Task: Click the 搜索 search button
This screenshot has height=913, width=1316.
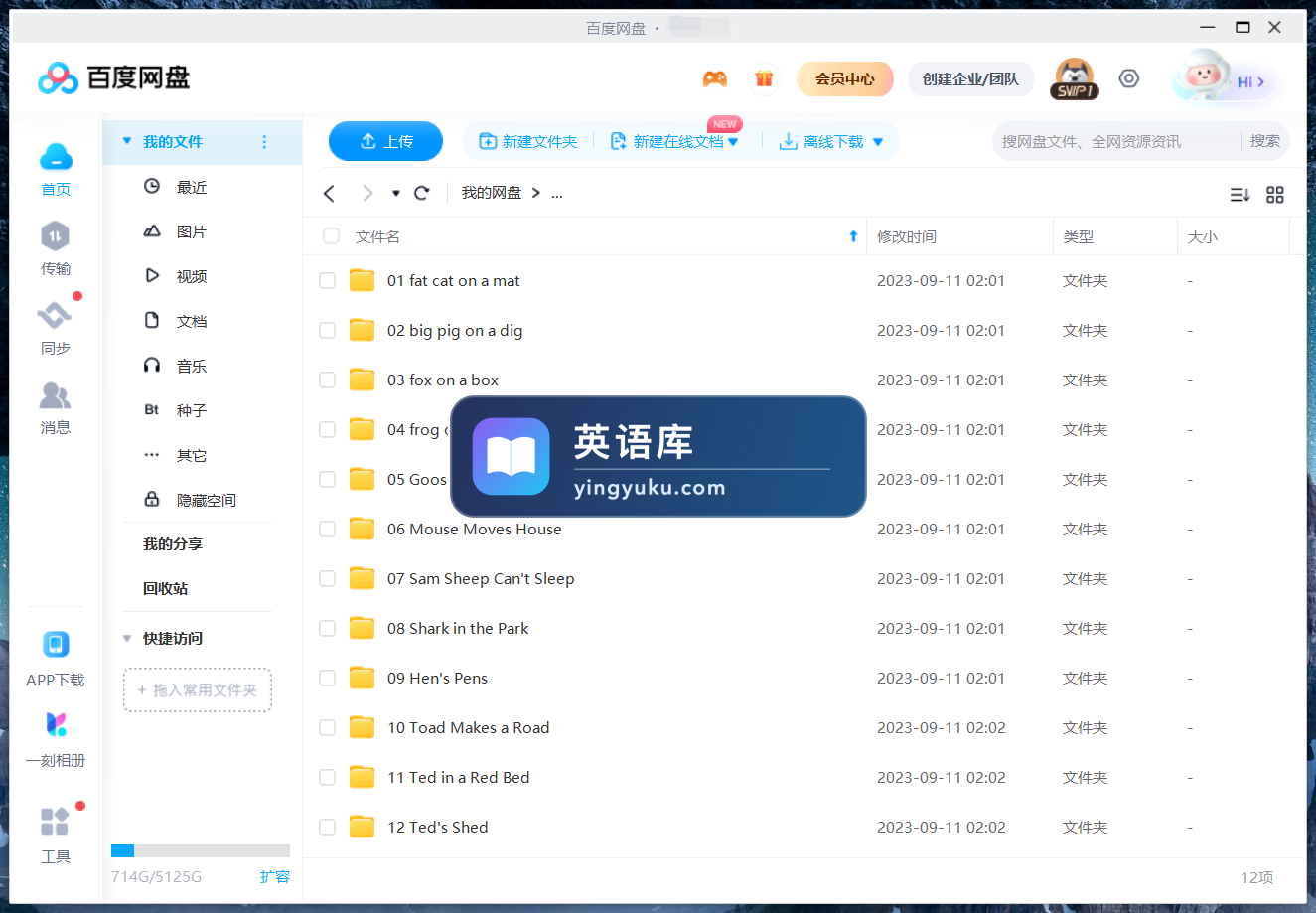Action: (1264, 141)
